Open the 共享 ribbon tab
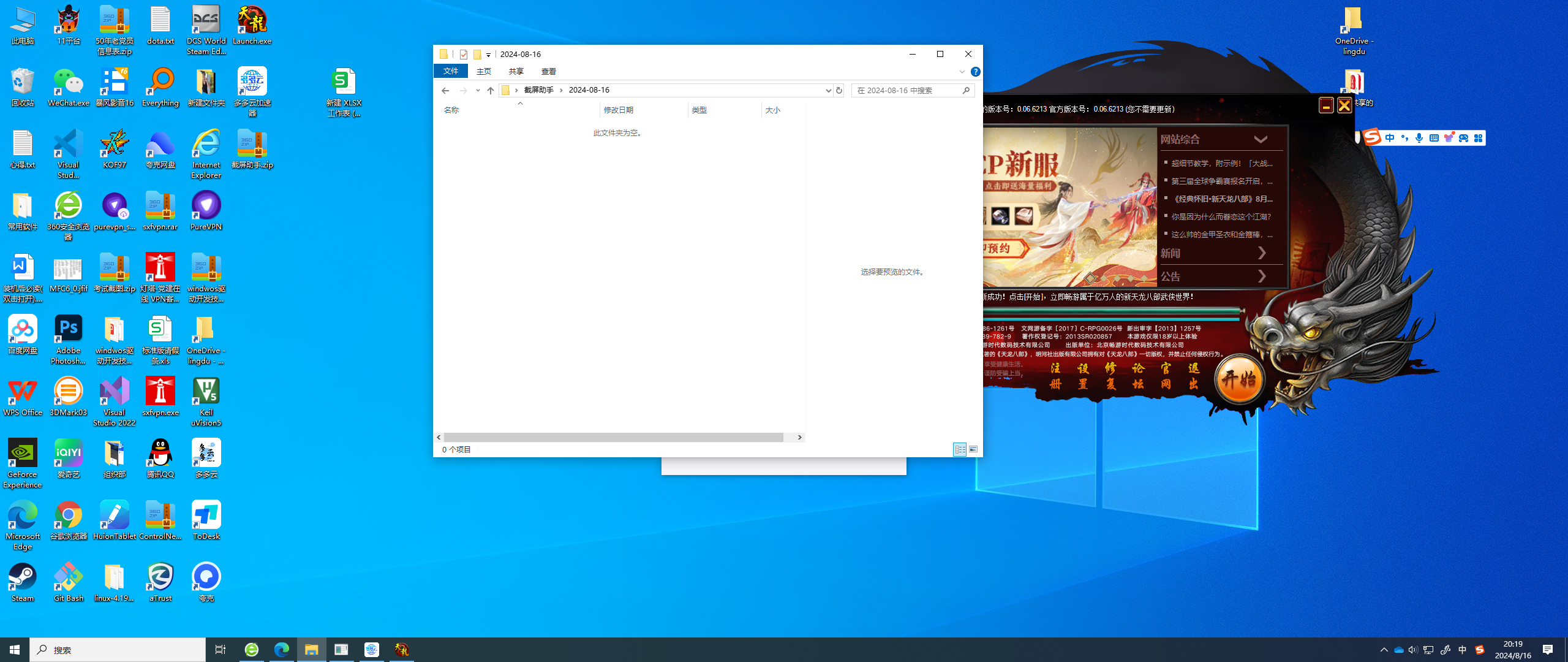Viewport: 1568px width, 662px height. coord(516,71)
